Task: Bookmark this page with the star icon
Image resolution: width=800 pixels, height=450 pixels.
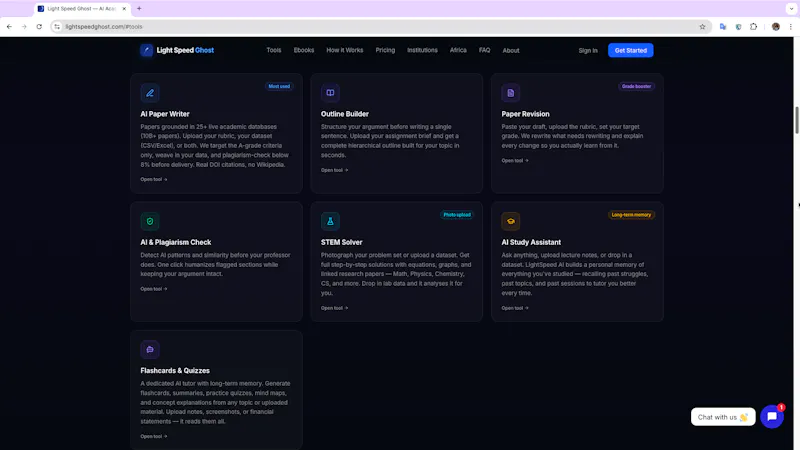Action: (x=702, y=27)
